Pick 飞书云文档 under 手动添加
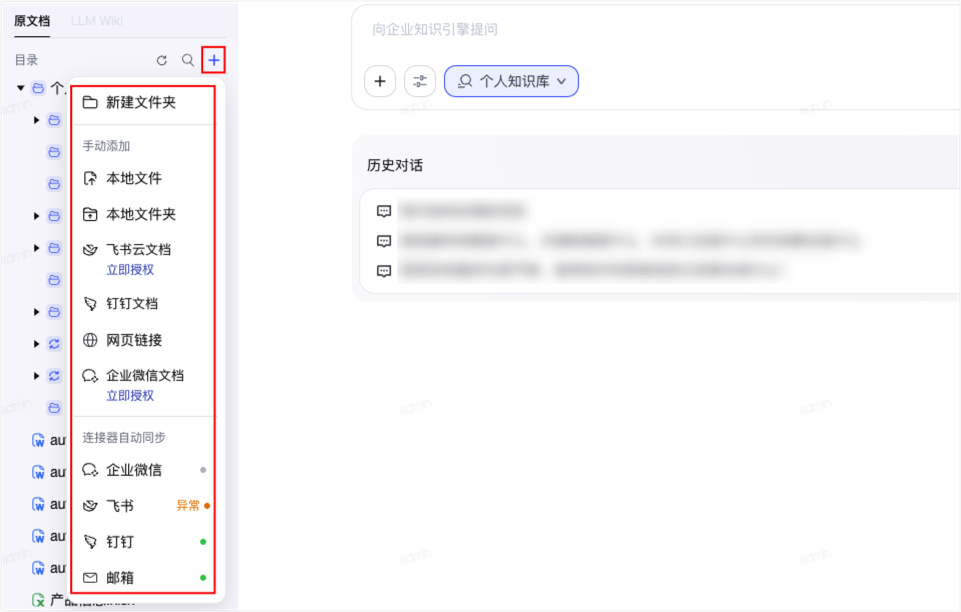 click(x=139, y=249)
